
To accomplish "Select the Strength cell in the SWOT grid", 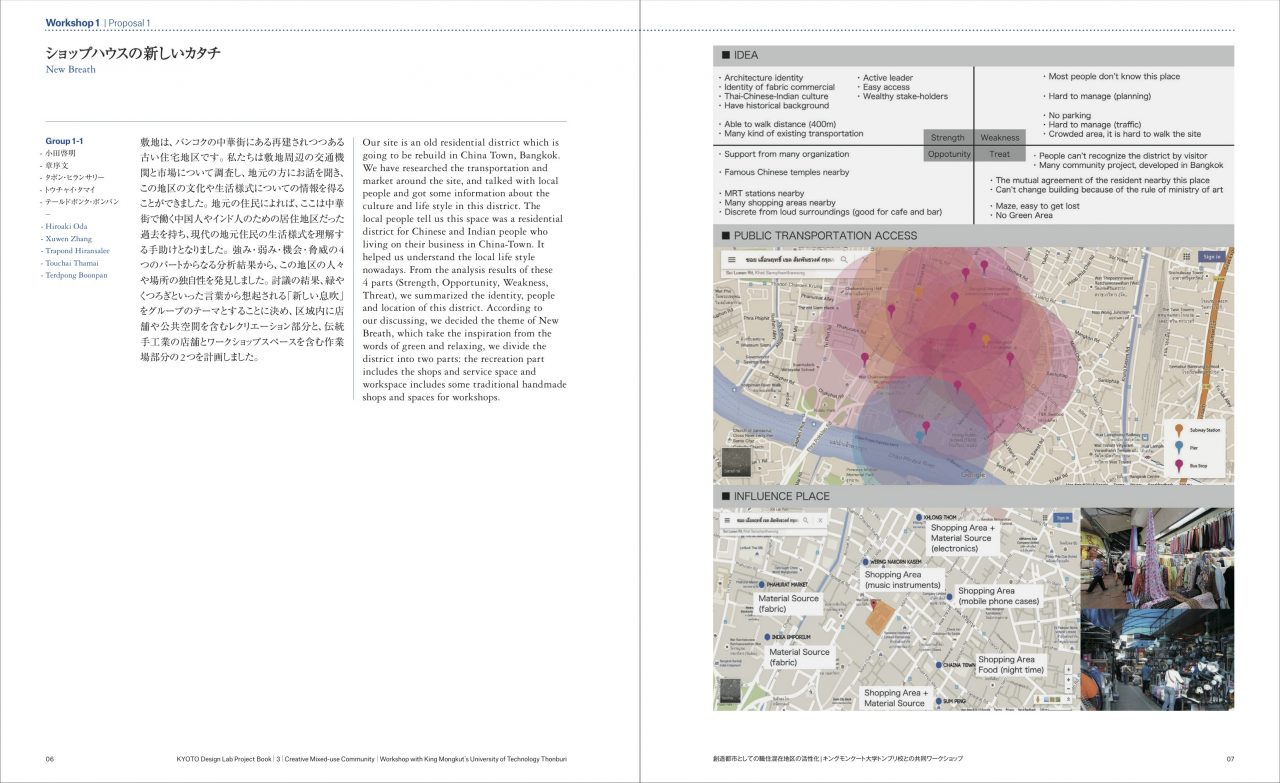I will (947, 137).
